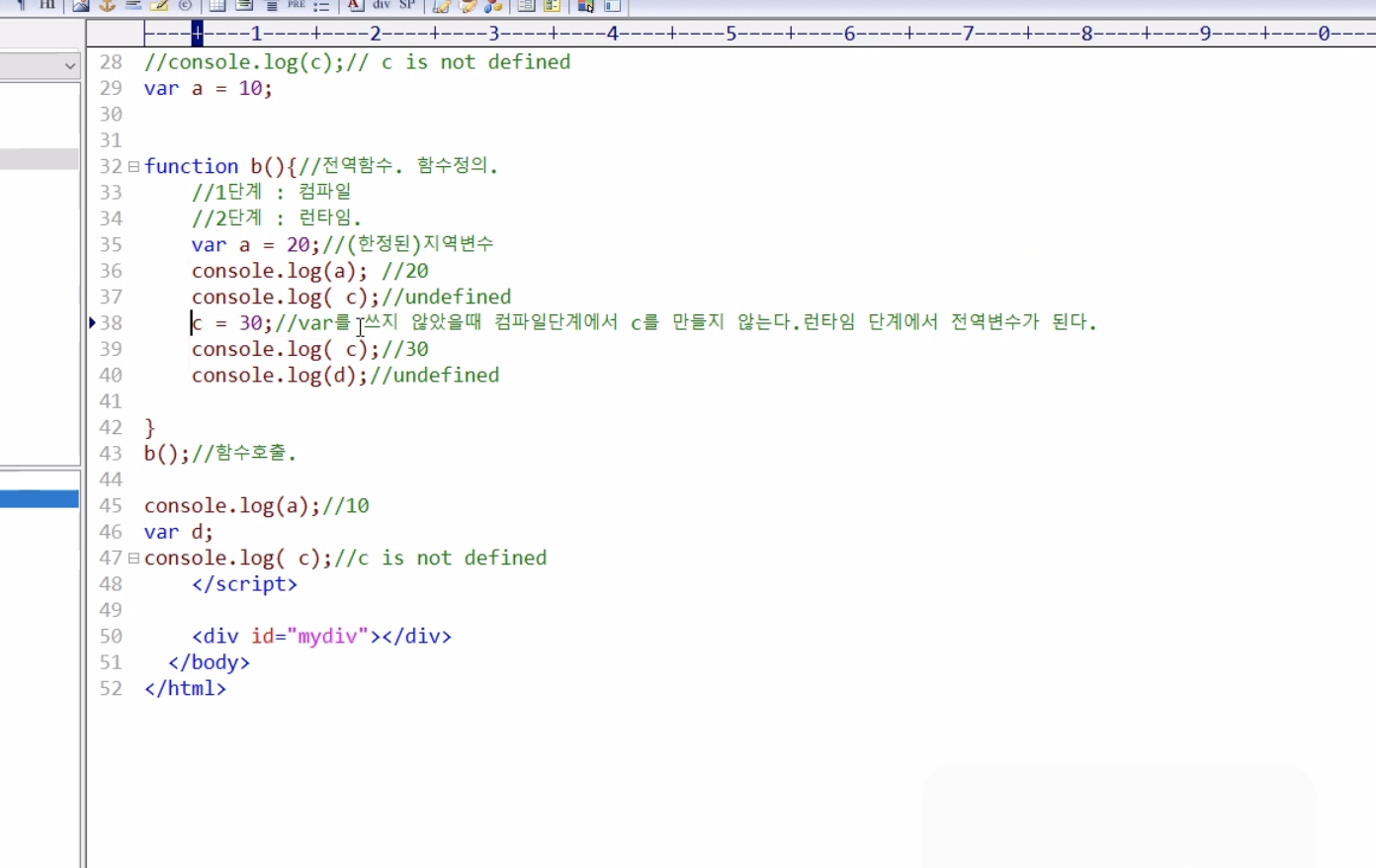Collapse function b() fold at line 32

click(133, 167)
